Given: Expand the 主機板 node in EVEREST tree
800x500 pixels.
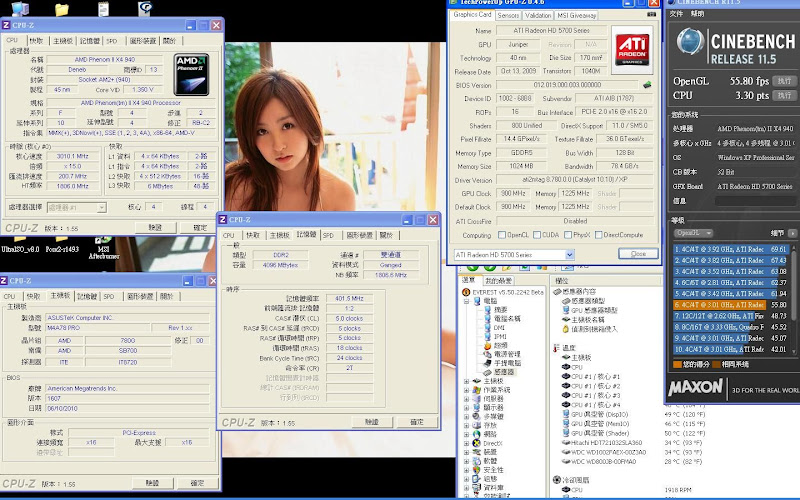Looking at the screenshot, I should [466, 381].
